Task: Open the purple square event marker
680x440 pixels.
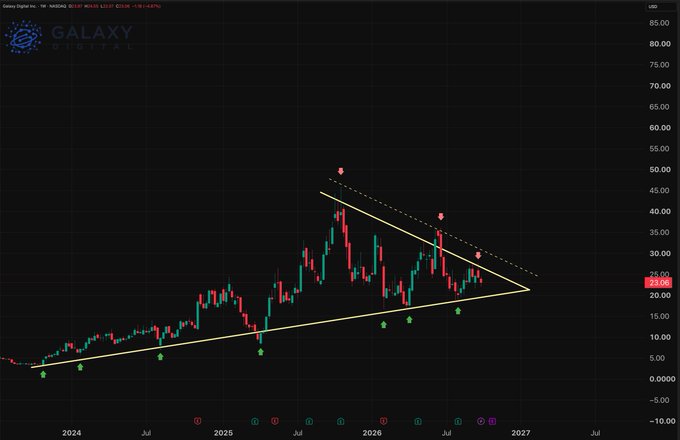Action: coord(492,421)
